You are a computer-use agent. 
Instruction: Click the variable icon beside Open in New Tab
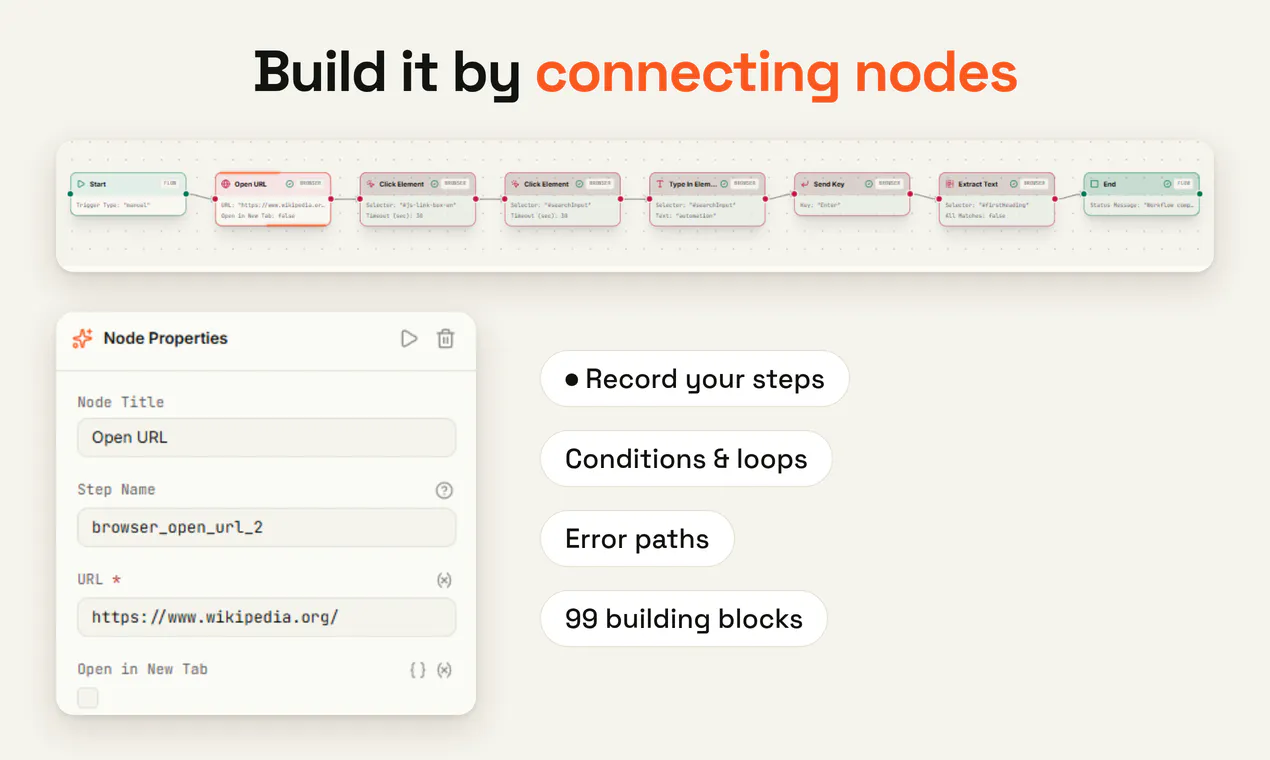click(445, 670)
